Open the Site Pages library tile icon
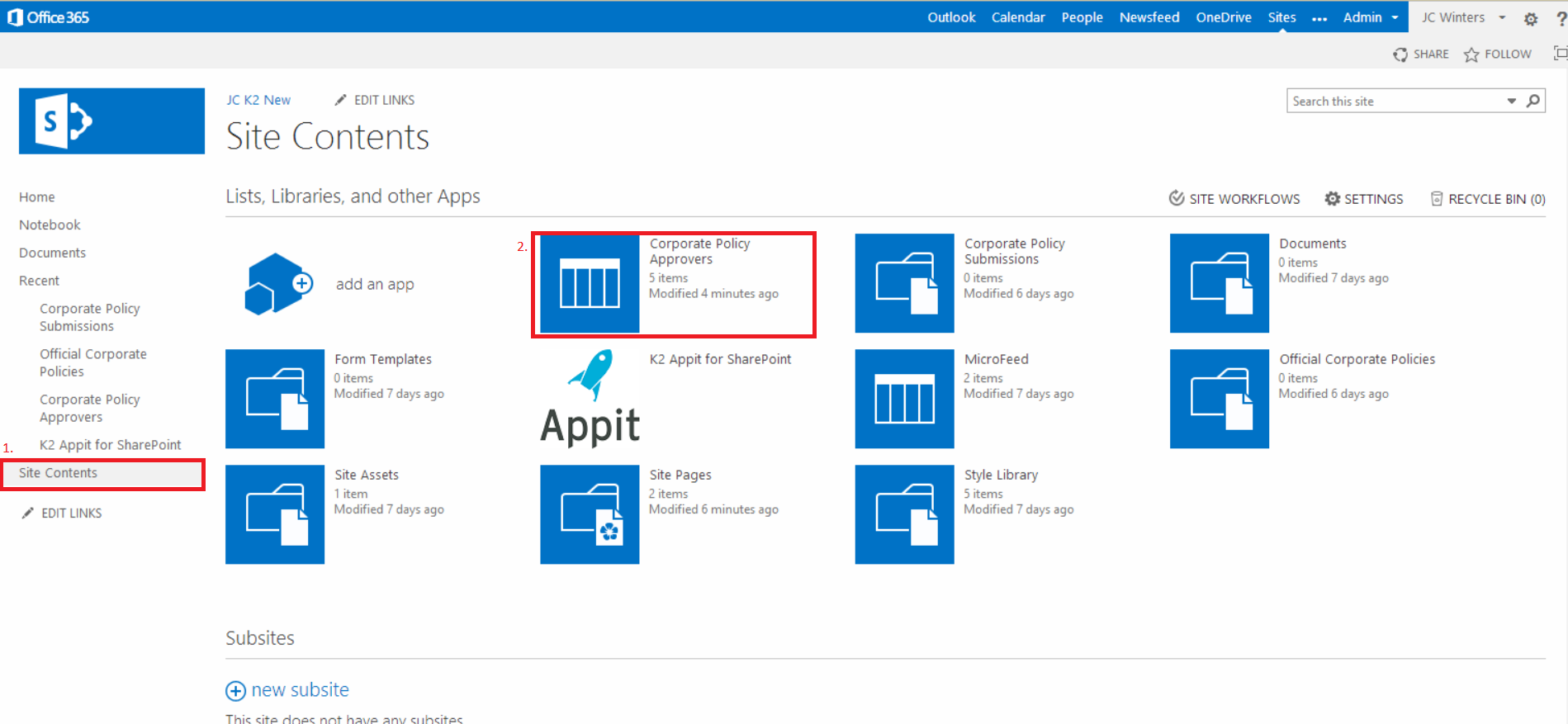Viewport: 1568px width, 724px height. (590, 514)
